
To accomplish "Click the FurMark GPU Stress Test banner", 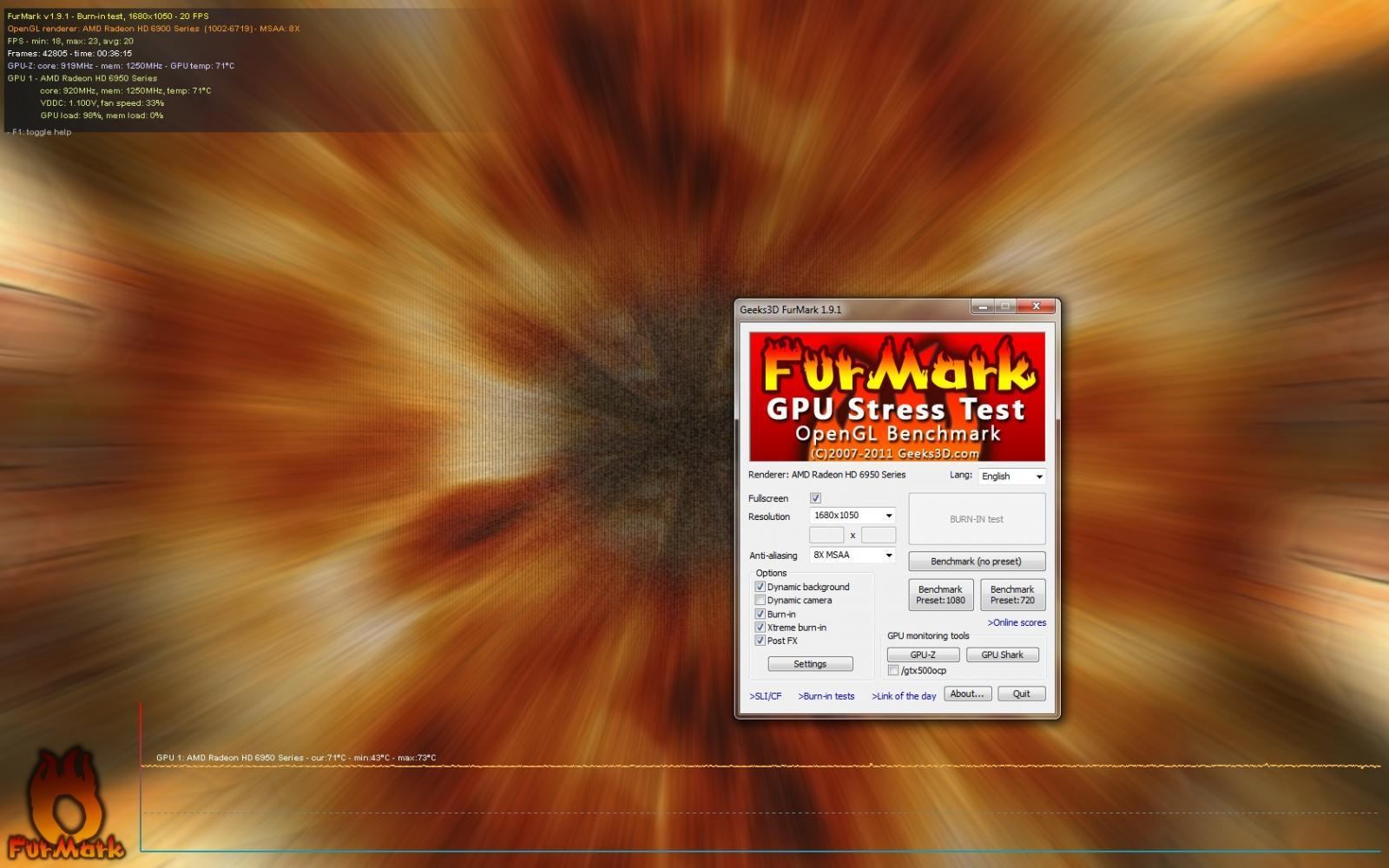I will (x=897, y=397).
